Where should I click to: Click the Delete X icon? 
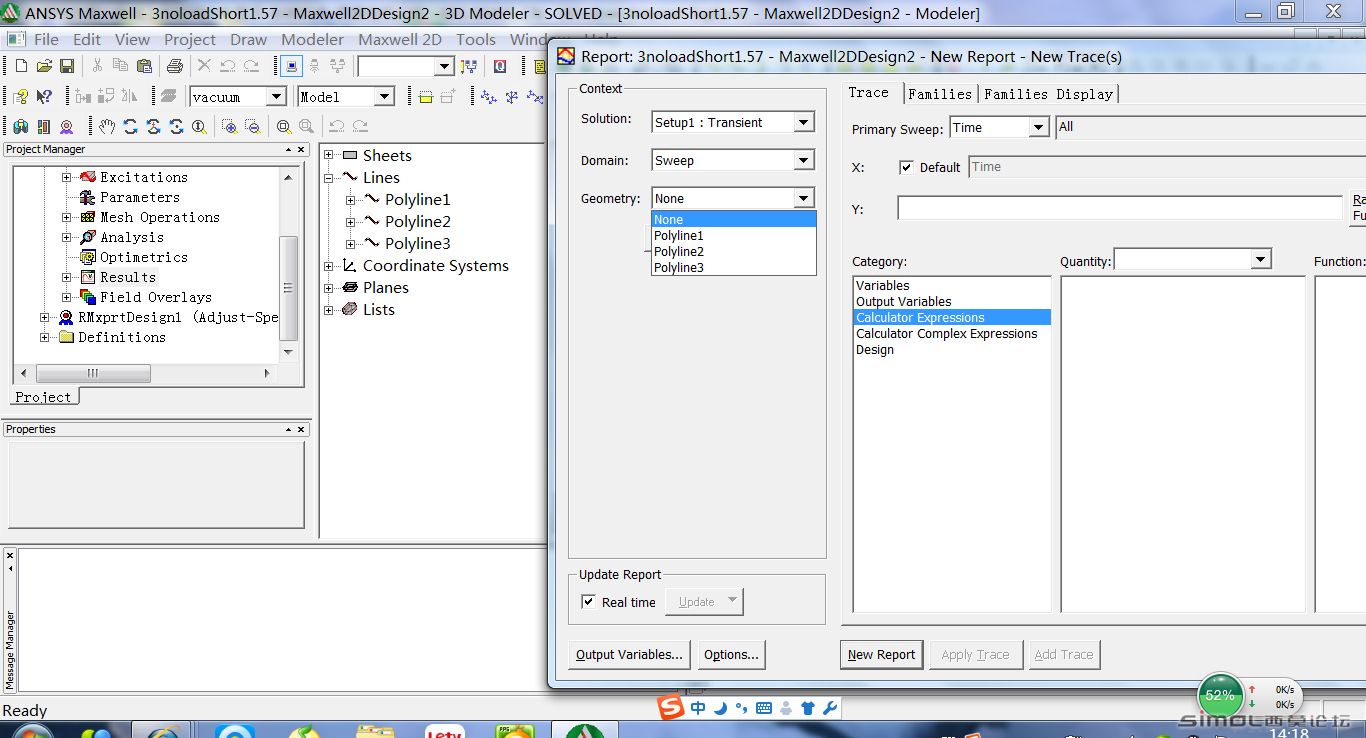pos(204,66)
